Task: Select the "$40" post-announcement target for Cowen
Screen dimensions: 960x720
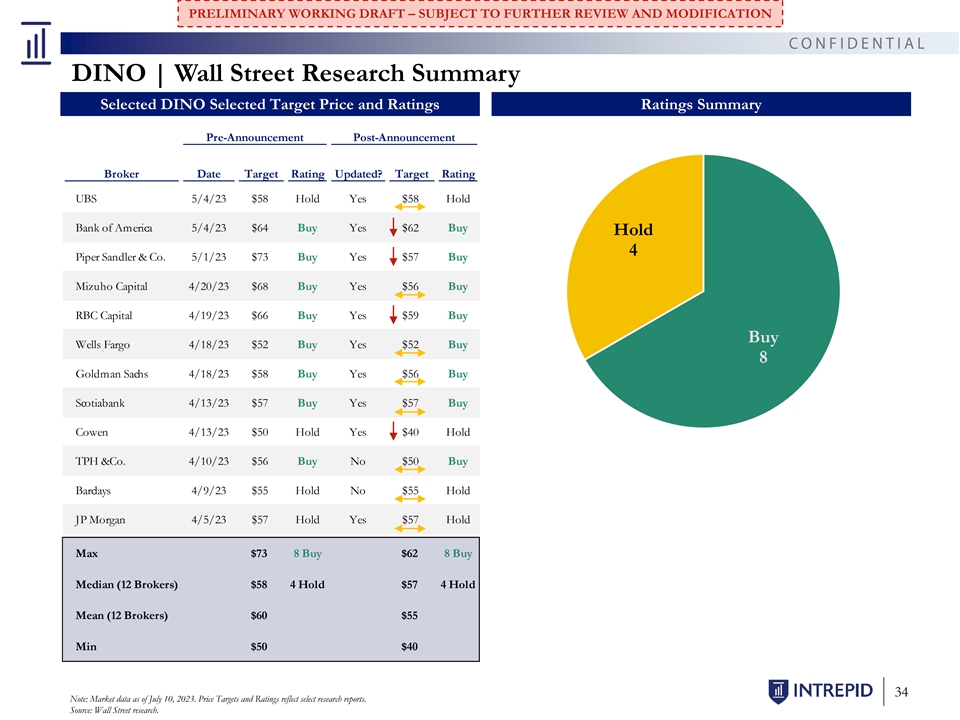Action: [x=411, y=432]
